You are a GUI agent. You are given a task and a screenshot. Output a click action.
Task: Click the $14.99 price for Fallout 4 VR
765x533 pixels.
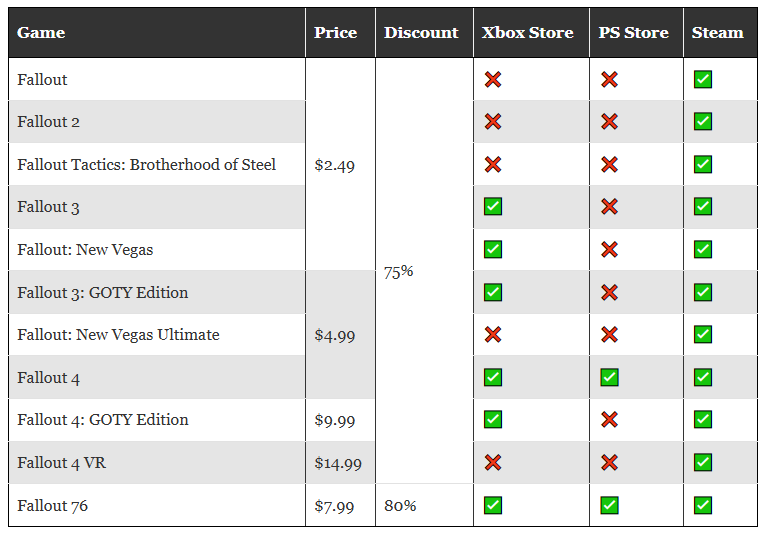coord(338,463)
